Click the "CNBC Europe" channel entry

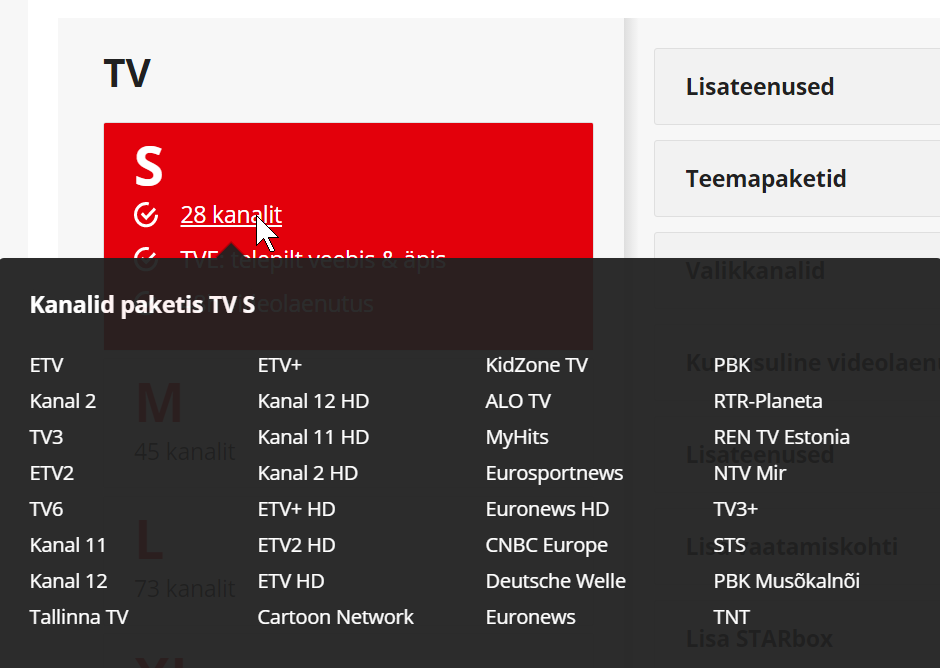(x=547, y=545)
